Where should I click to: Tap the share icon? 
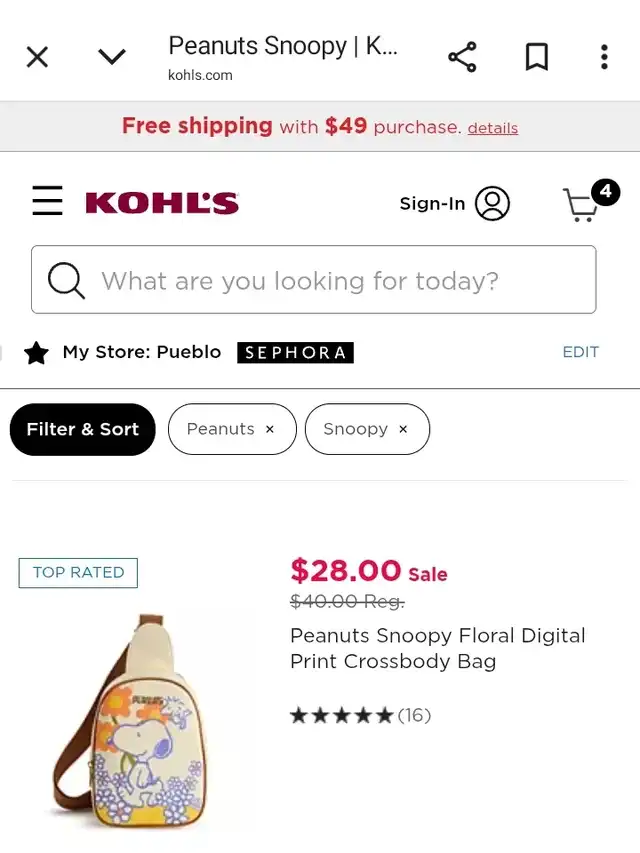462,57
